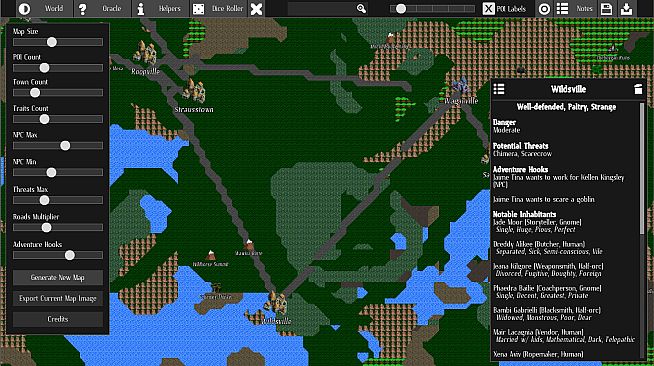Click the Danger heading
This screenshot has width=654, height=366.
pos(504,123)
